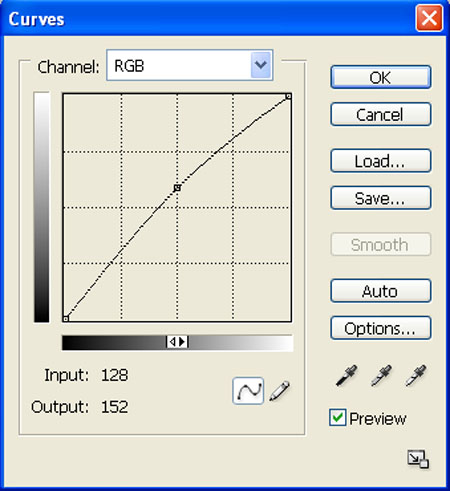Click the Cancel button
Viewport: 450px width, 491px height.
[x=381, y=115]
